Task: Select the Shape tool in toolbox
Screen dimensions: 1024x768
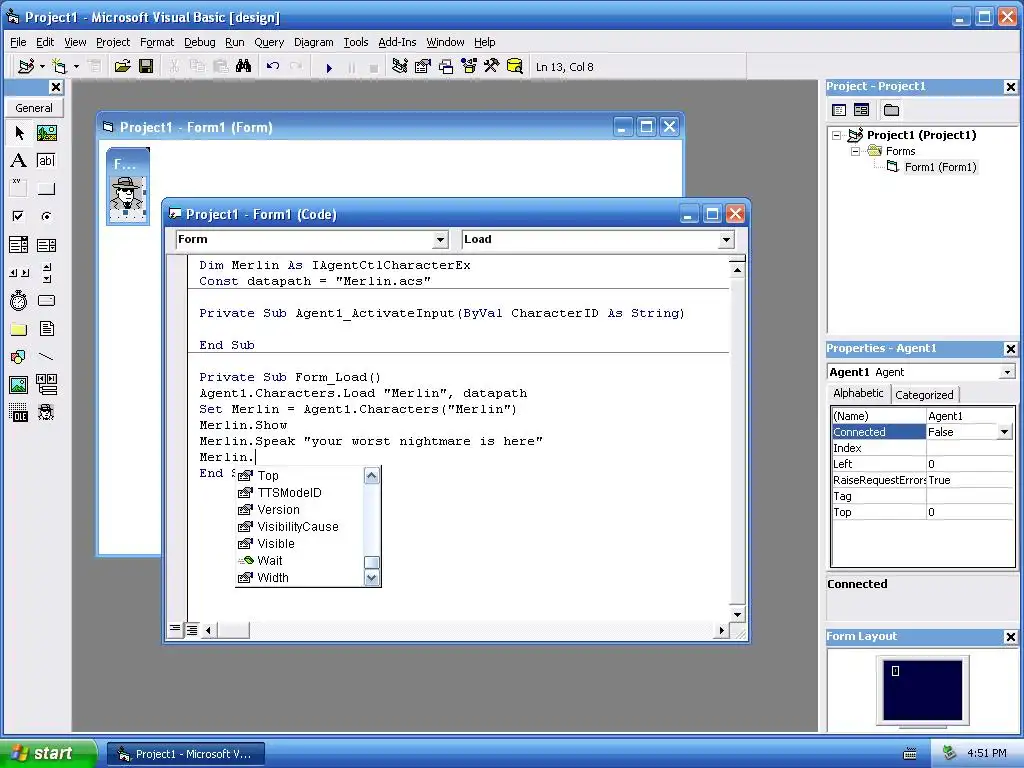Action: [x=19, y=357]
